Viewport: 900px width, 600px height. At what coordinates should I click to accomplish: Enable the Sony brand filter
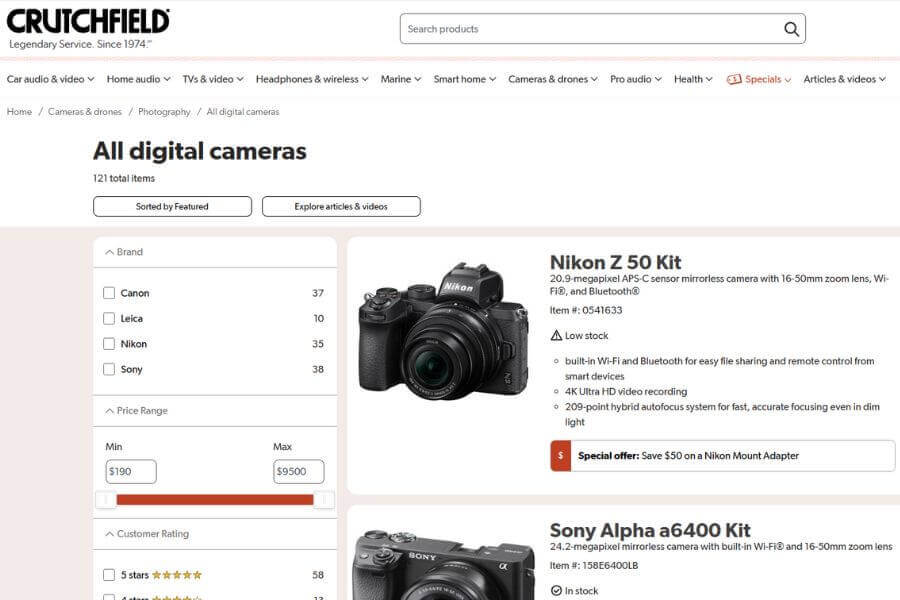[109, 369]
